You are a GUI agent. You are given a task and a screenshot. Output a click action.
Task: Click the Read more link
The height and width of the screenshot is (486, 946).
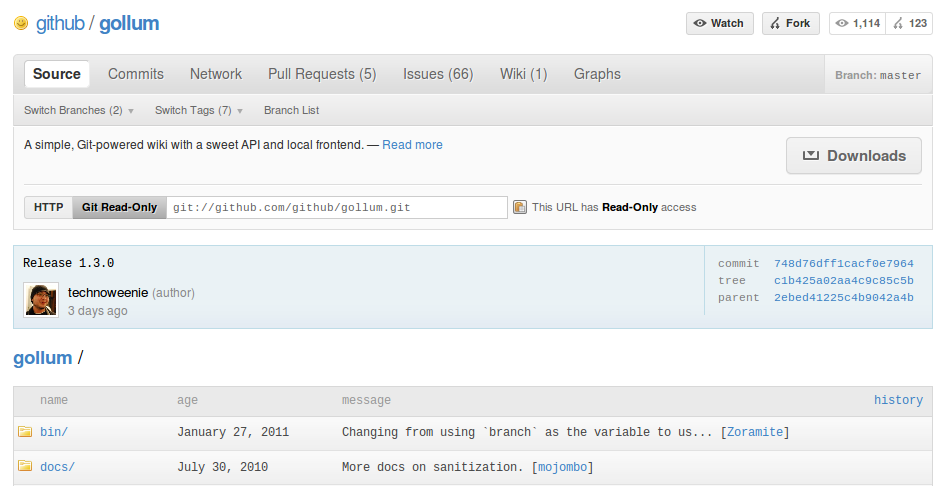(x=412, y=145)
